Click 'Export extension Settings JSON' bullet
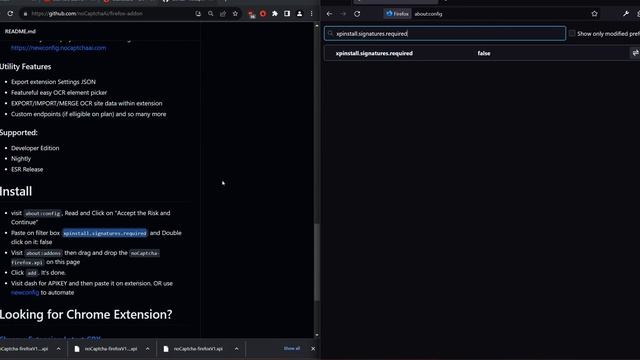 click(53, 82)
